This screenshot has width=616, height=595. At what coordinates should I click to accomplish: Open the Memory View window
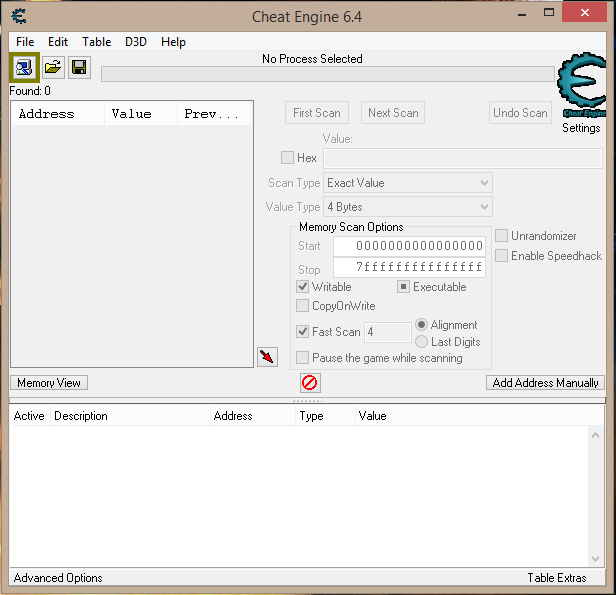[49, 383]
